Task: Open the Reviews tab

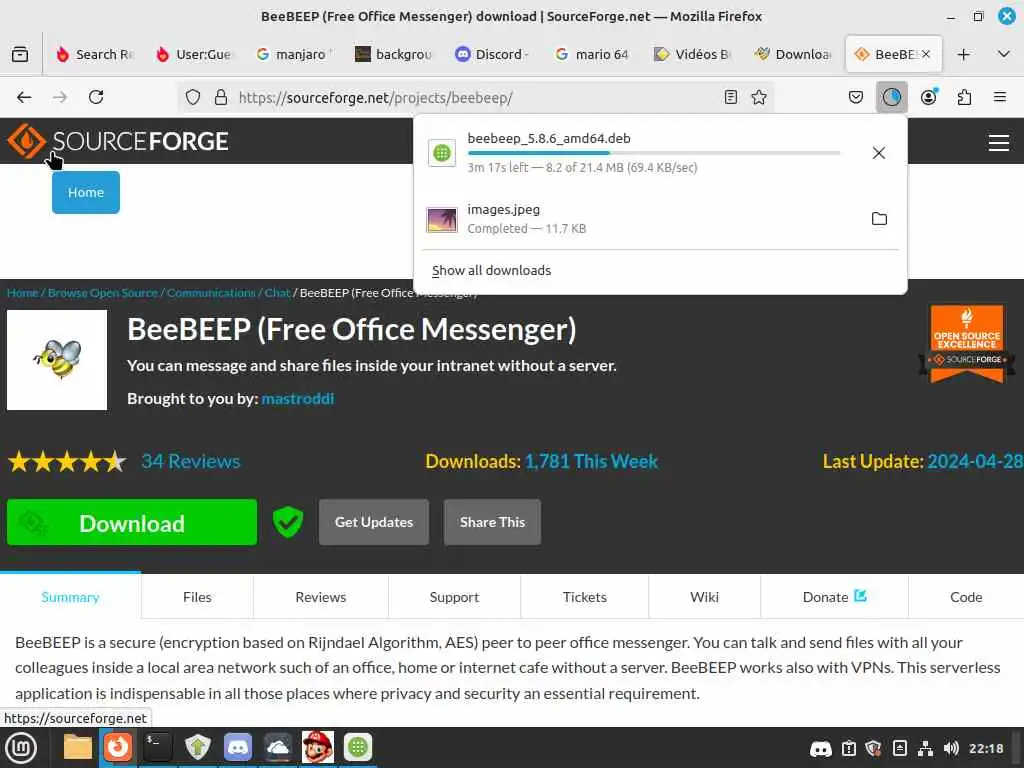Action: coord(321,597)
